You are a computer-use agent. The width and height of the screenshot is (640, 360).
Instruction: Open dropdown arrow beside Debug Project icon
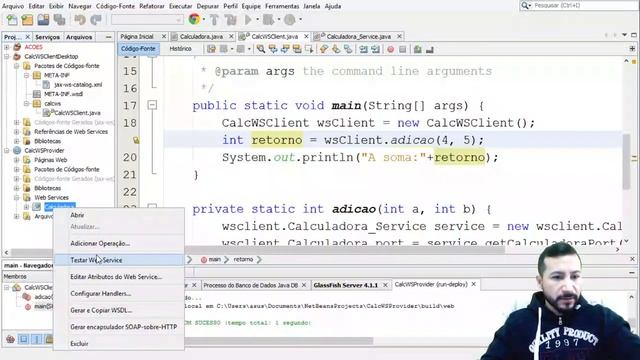[279, 20]
